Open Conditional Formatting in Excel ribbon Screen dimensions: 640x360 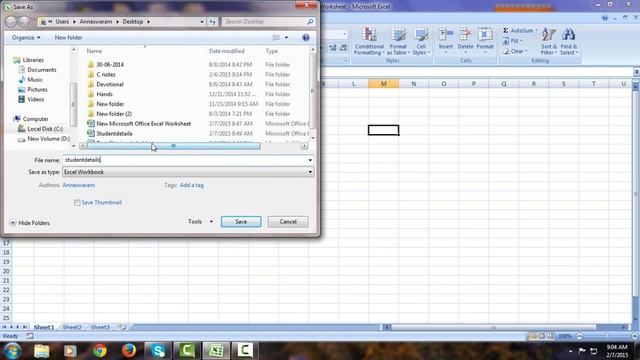tap(369, 41)
